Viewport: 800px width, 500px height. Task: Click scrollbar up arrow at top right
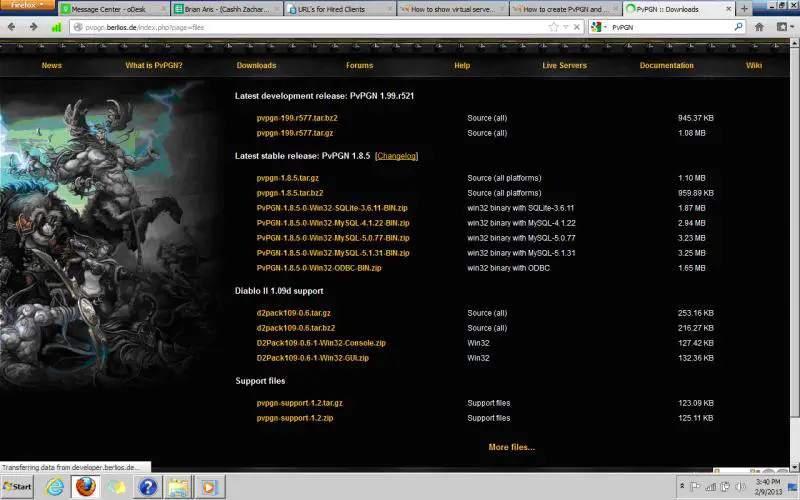(794, 43)
